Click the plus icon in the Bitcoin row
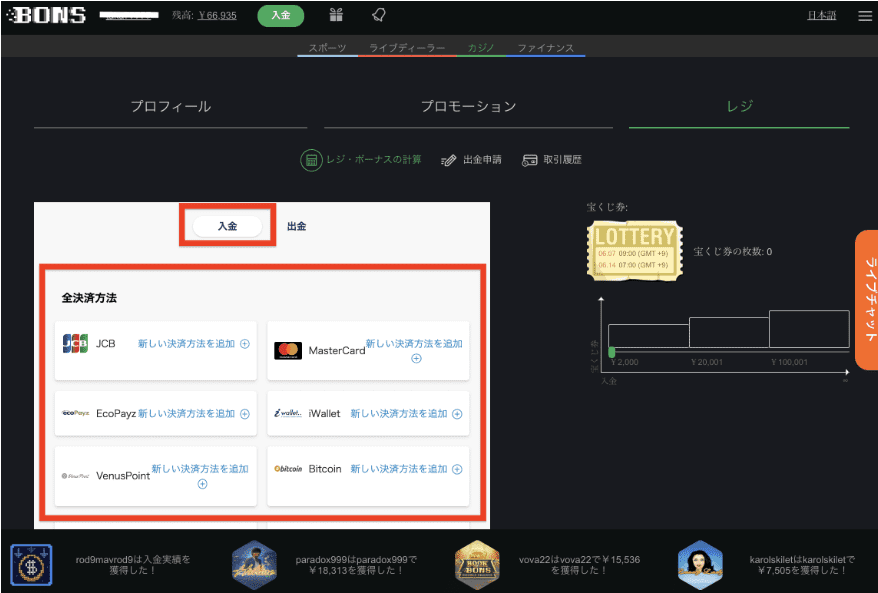Viewport: 878px width, 593px height. tap(457, 469)
